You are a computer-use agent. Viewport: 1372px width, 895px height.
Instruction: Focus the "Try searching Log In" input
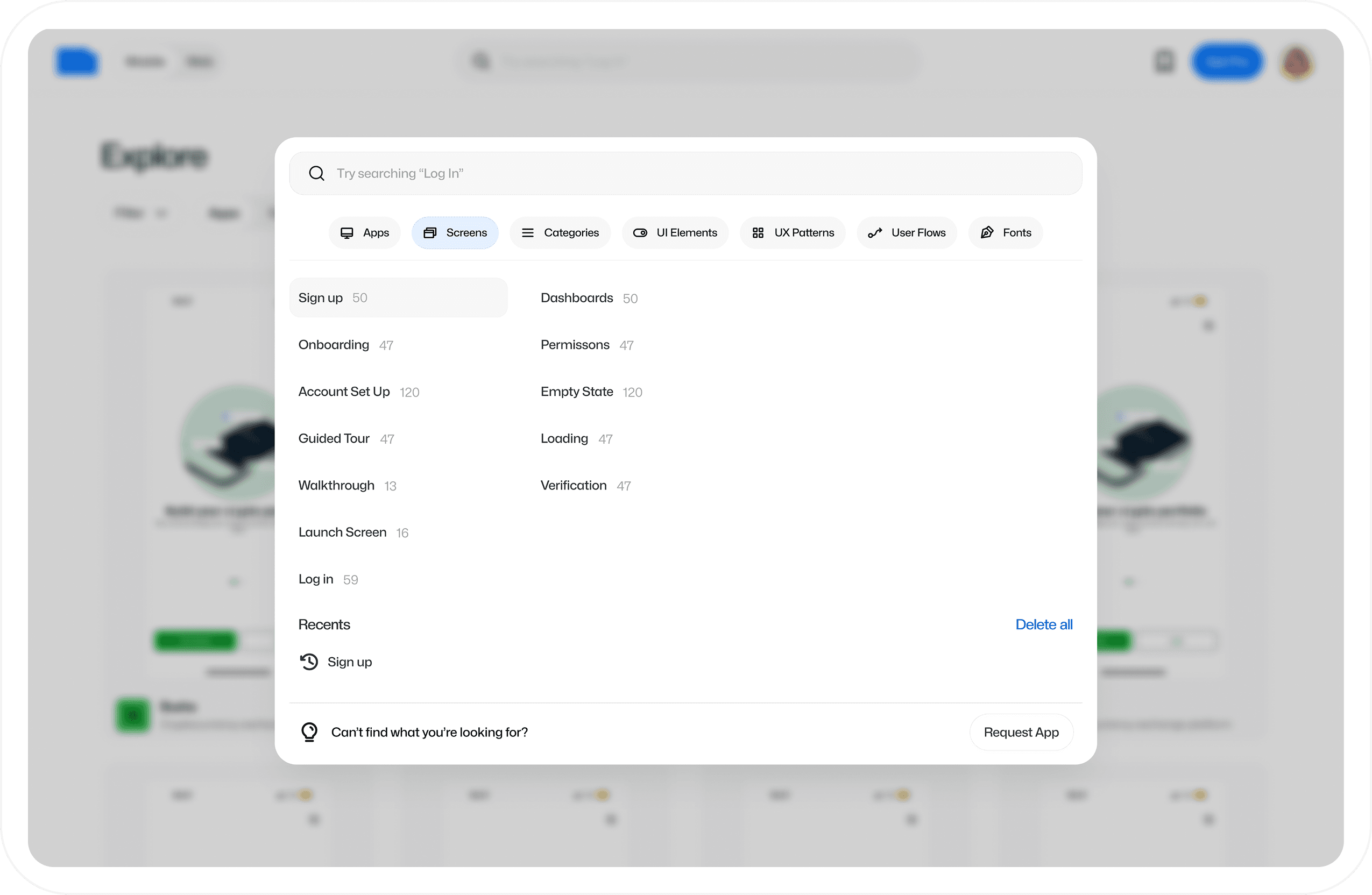click(x=685, y=174)
